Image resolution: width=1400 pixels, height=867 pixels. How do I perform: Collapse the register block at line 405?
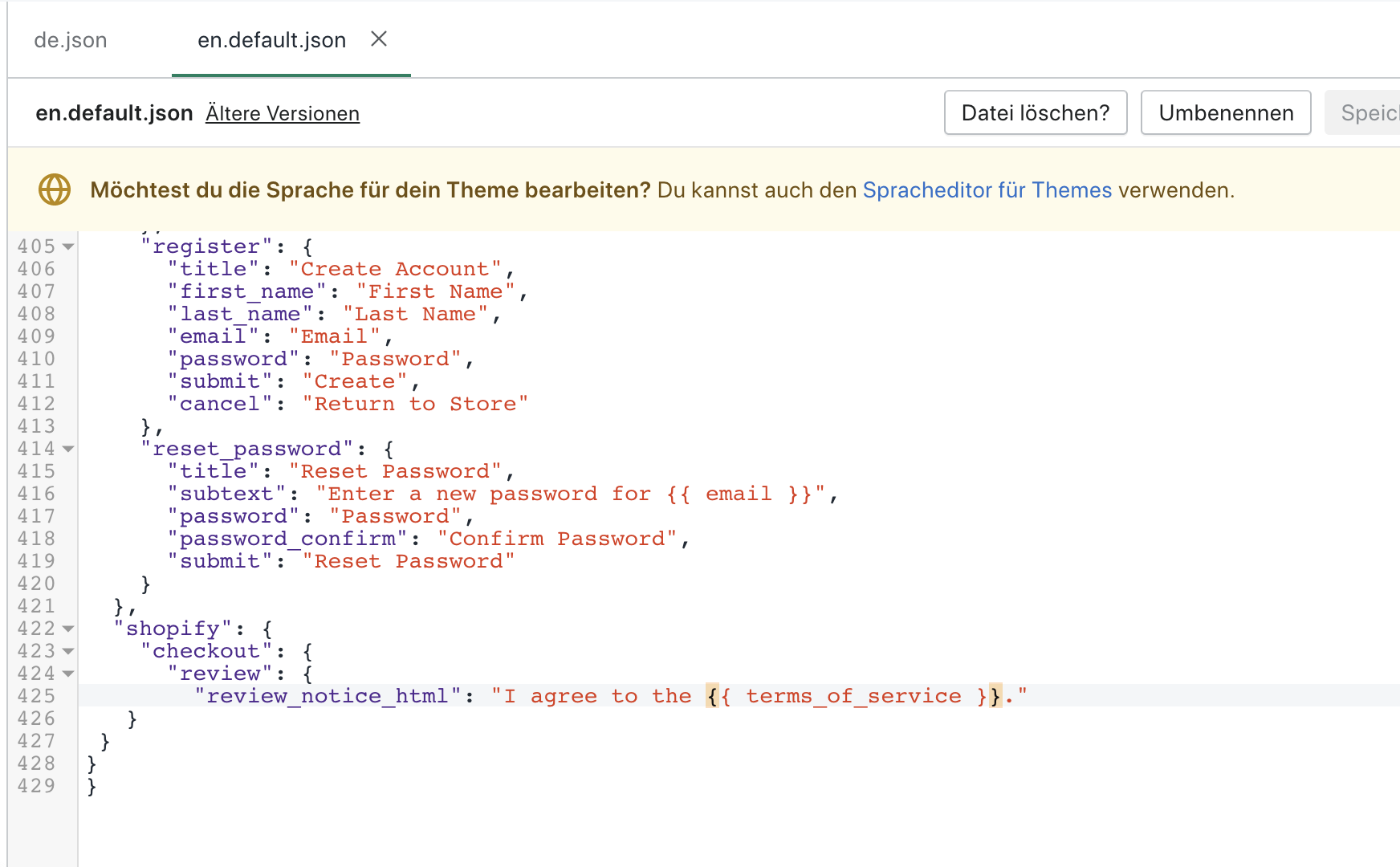click(68, 246)
